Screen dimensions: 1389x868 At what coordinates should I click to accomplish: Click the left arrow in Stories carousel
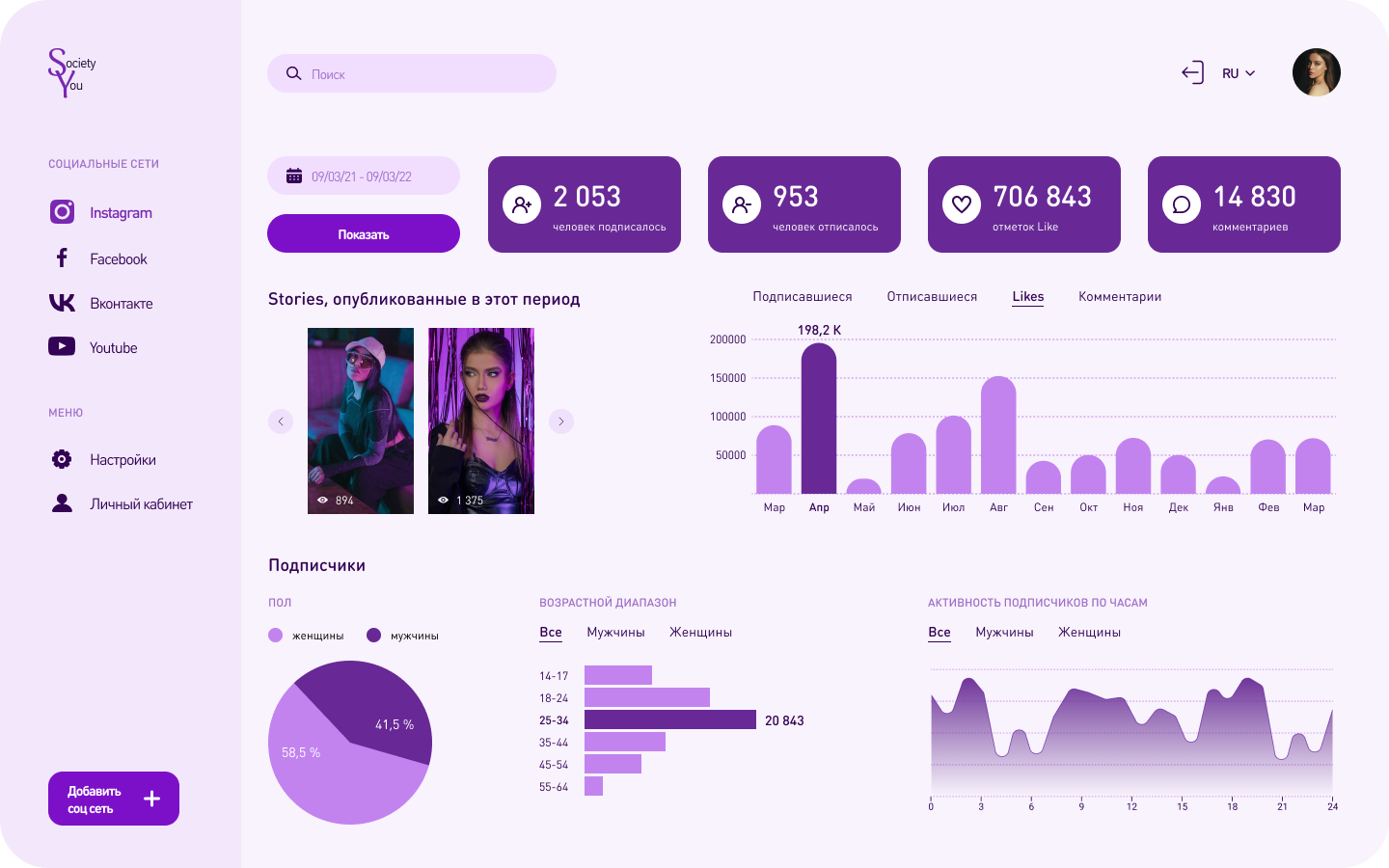[281, 421]
